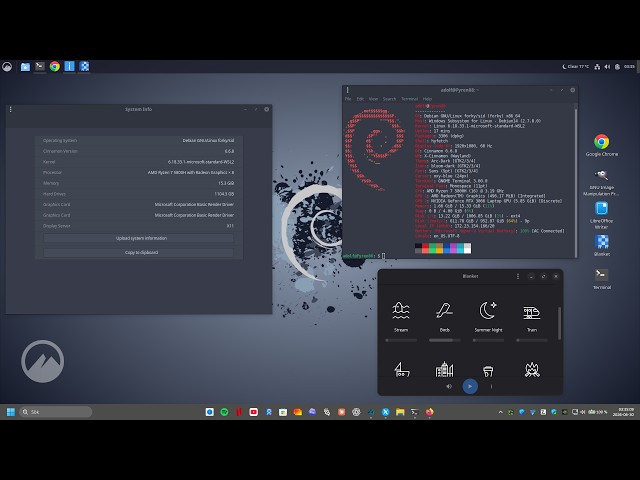Launch Google Chrome from the Cinnamon panel

pos(55,66)
